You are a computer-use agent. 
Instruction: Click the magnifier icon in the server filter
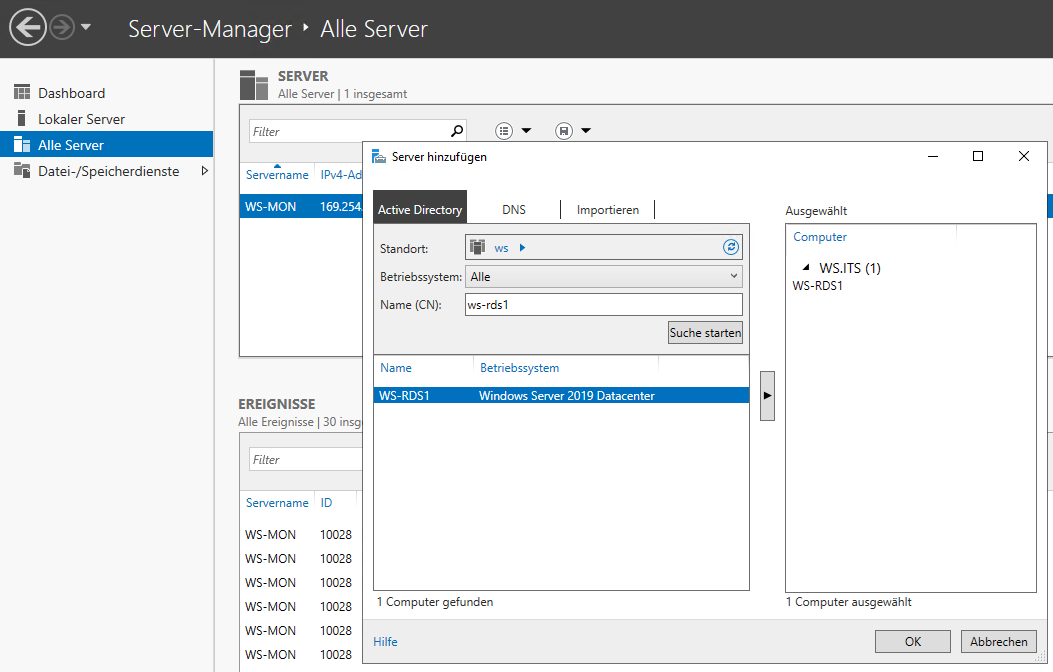tap(457, 131)
